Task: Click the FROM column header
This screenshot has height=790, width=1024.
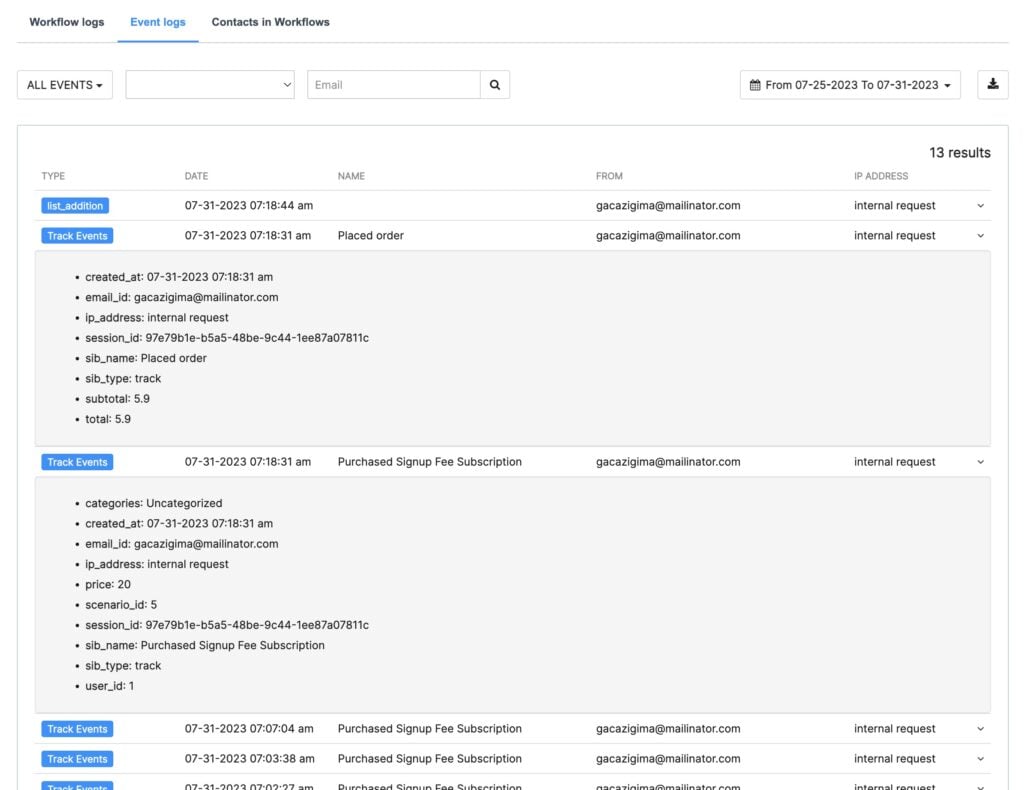Action: point(609,176)
